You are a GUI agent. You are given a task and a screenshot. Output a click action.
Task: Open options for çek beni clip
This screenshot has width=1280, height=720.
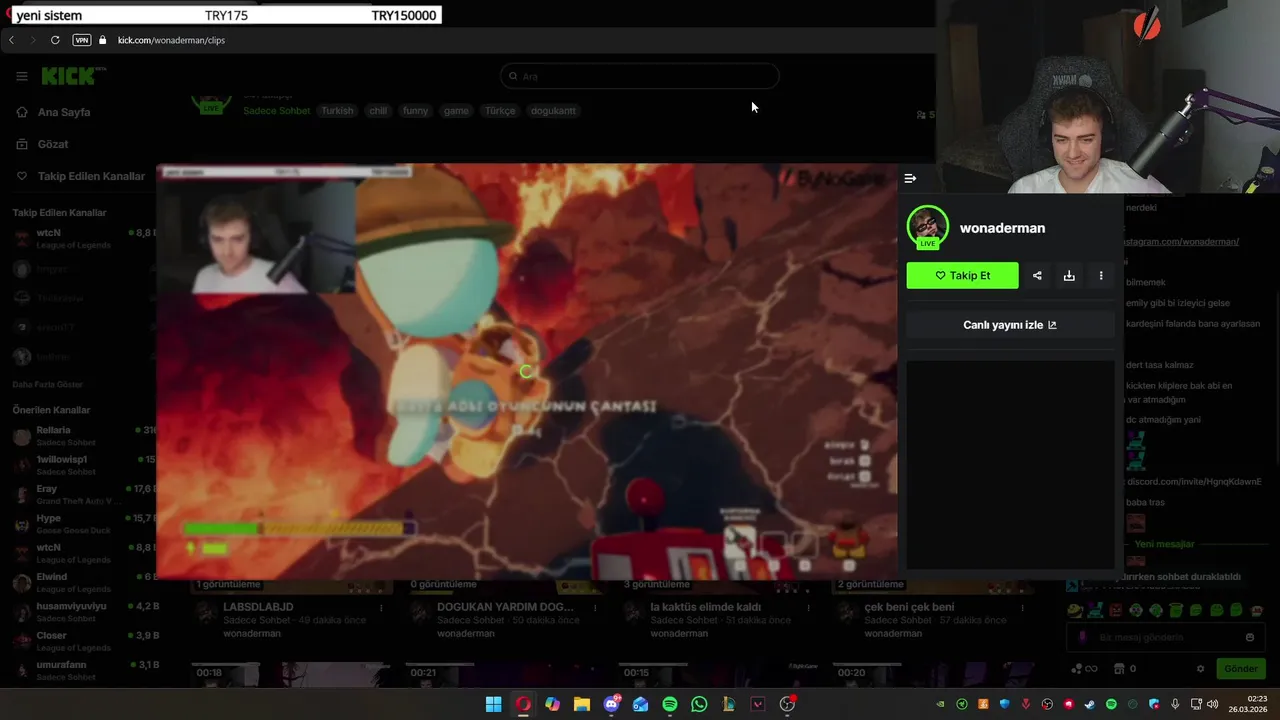pos(1023,607)
